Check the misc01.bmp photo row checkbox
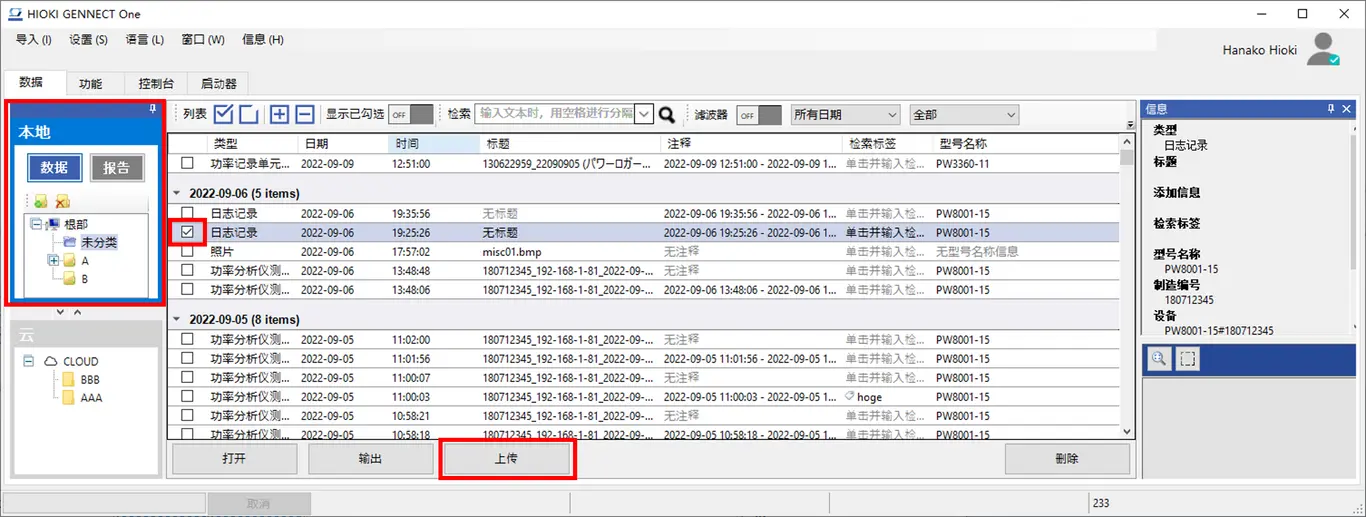Image resolution: width=1366 pixels, height=517 pixels. pyautogui.click(x=187, y=252)
